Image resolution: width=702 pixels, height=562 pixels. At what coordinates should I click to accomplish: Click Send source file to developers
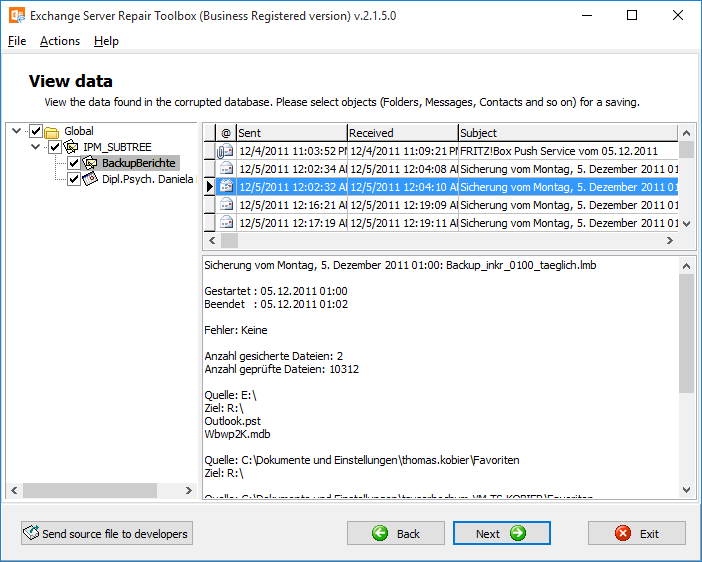[x=107, y=533]
